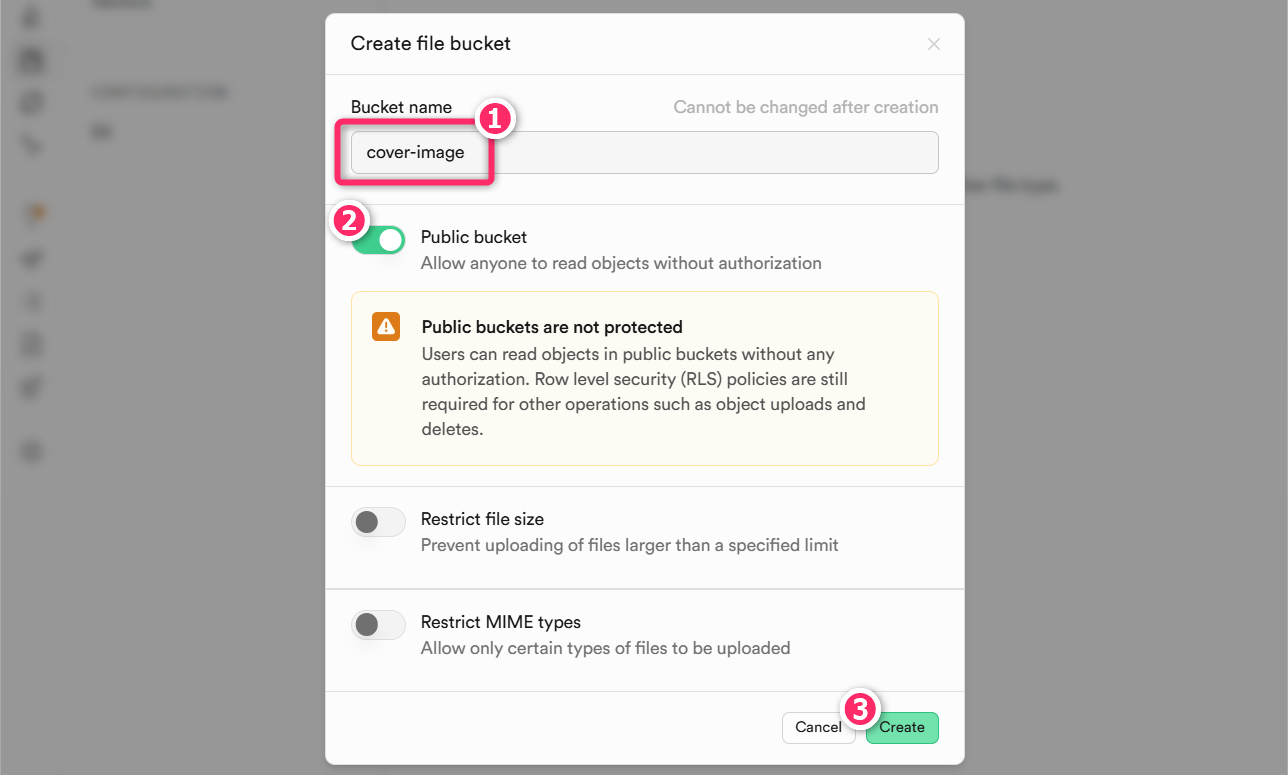
Task: Disable the Public bucket toggle
Action: [380, 240]
